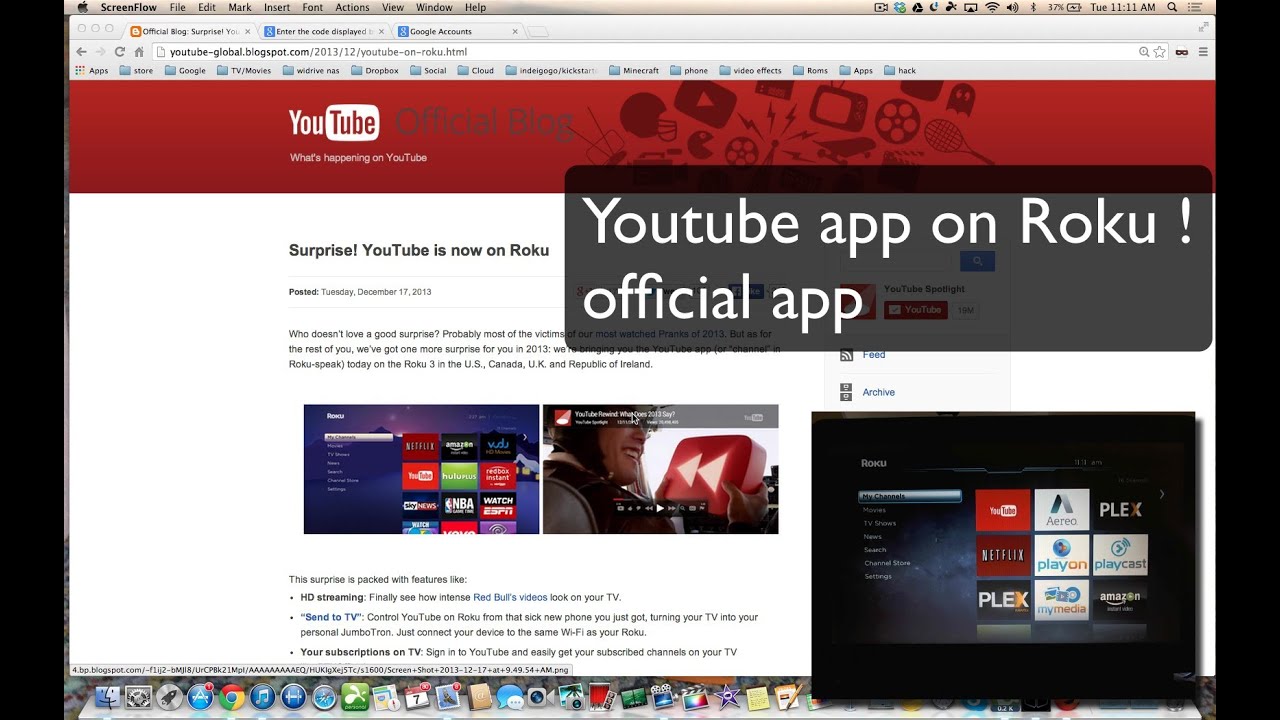Click the volume speaker icon in menu bar
The height and width of the screenshot is (720, 1280).
pos(1012,7)
